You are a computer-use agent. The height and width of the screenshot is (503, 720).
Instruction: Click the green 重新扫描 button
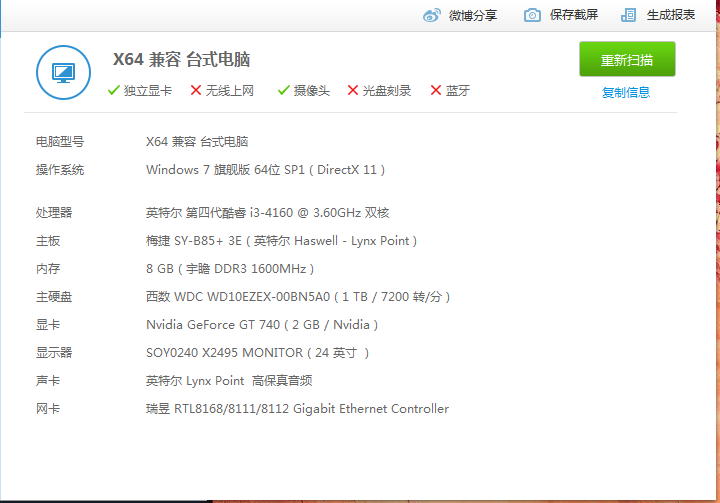pyautogui.click(x=627, y=59)
